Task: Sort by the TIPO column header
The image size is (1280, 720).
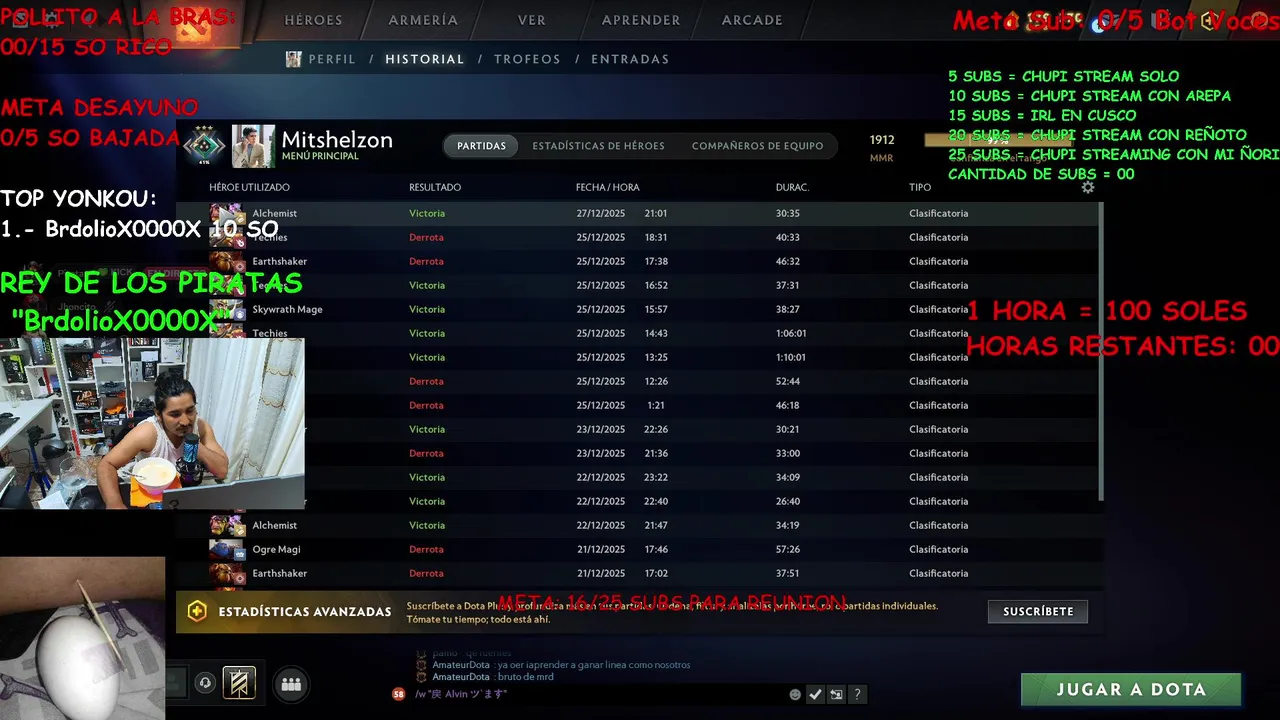Action: pos(920,187)
